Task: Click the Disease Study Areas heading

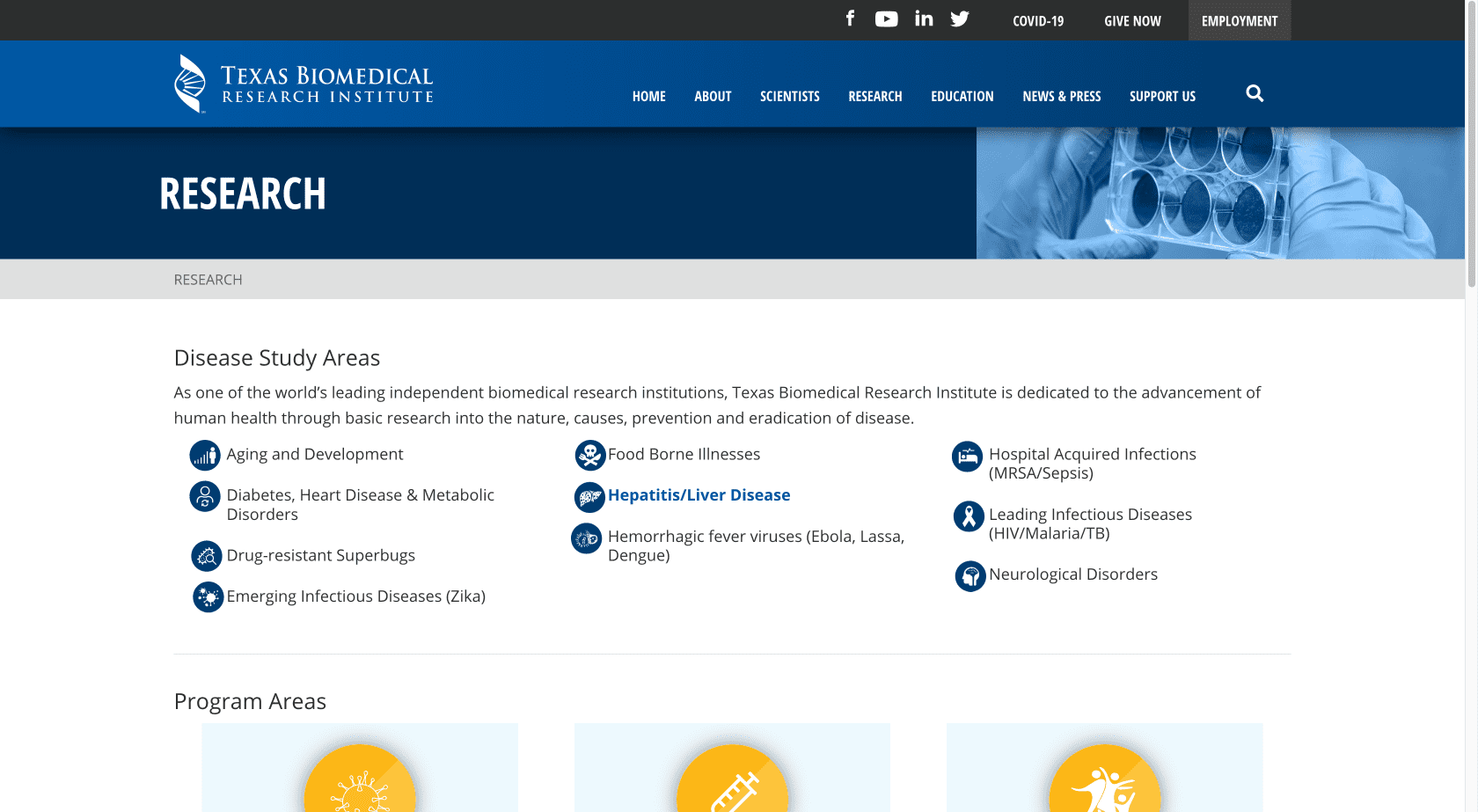Action: 277,358
